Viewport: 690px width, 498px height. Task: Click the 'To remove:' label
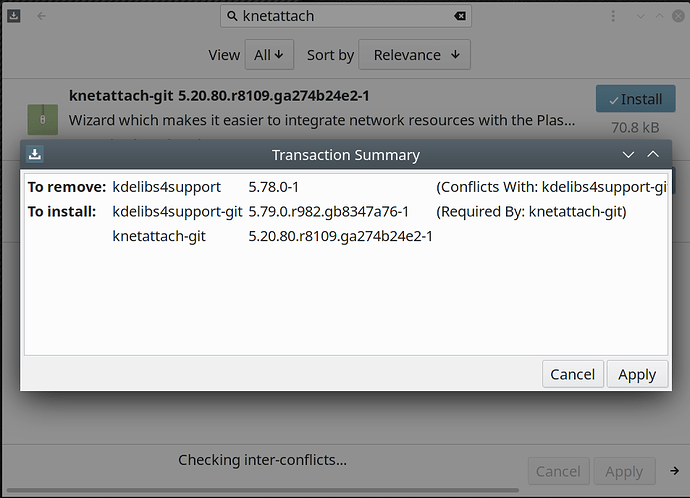tap(67, 187)
